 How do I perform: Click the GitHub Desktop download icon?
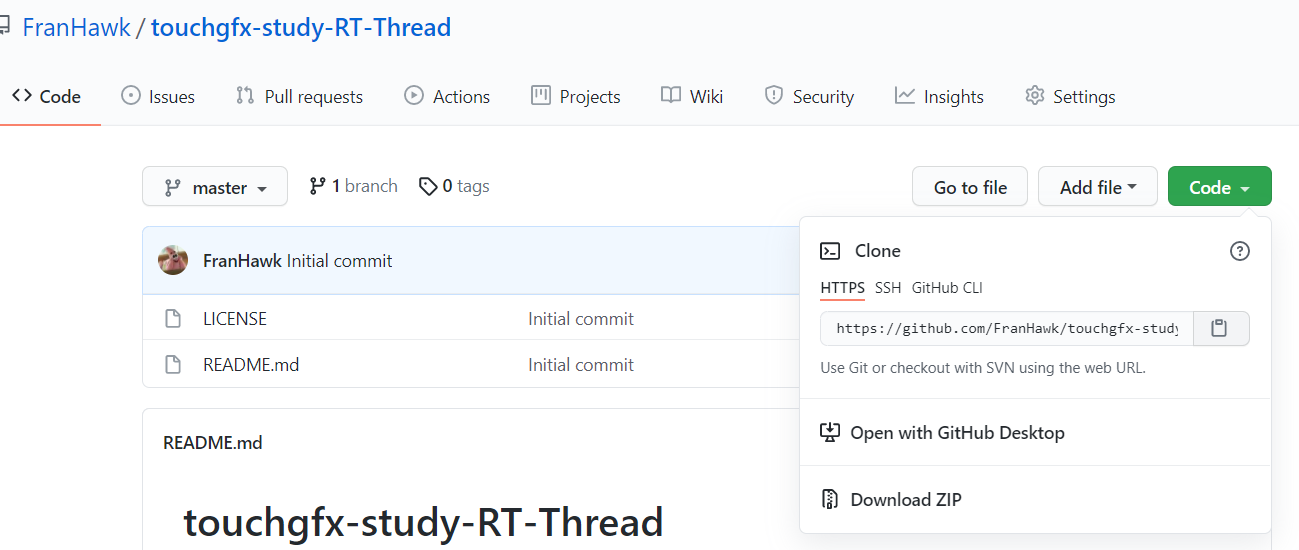pos(830,433)
